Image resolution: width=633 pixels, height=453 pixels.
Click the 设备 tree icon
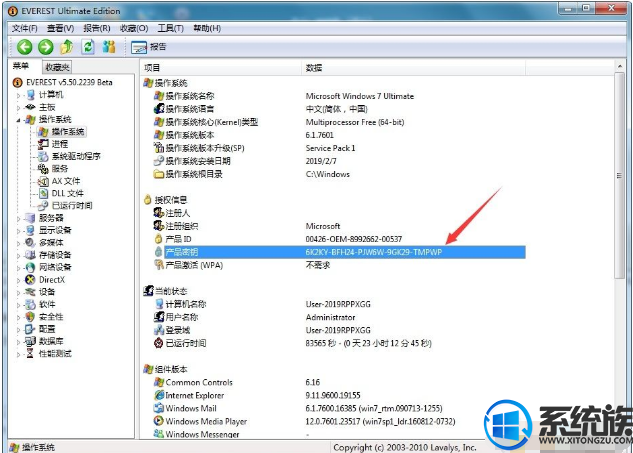[x=30, y=292]
